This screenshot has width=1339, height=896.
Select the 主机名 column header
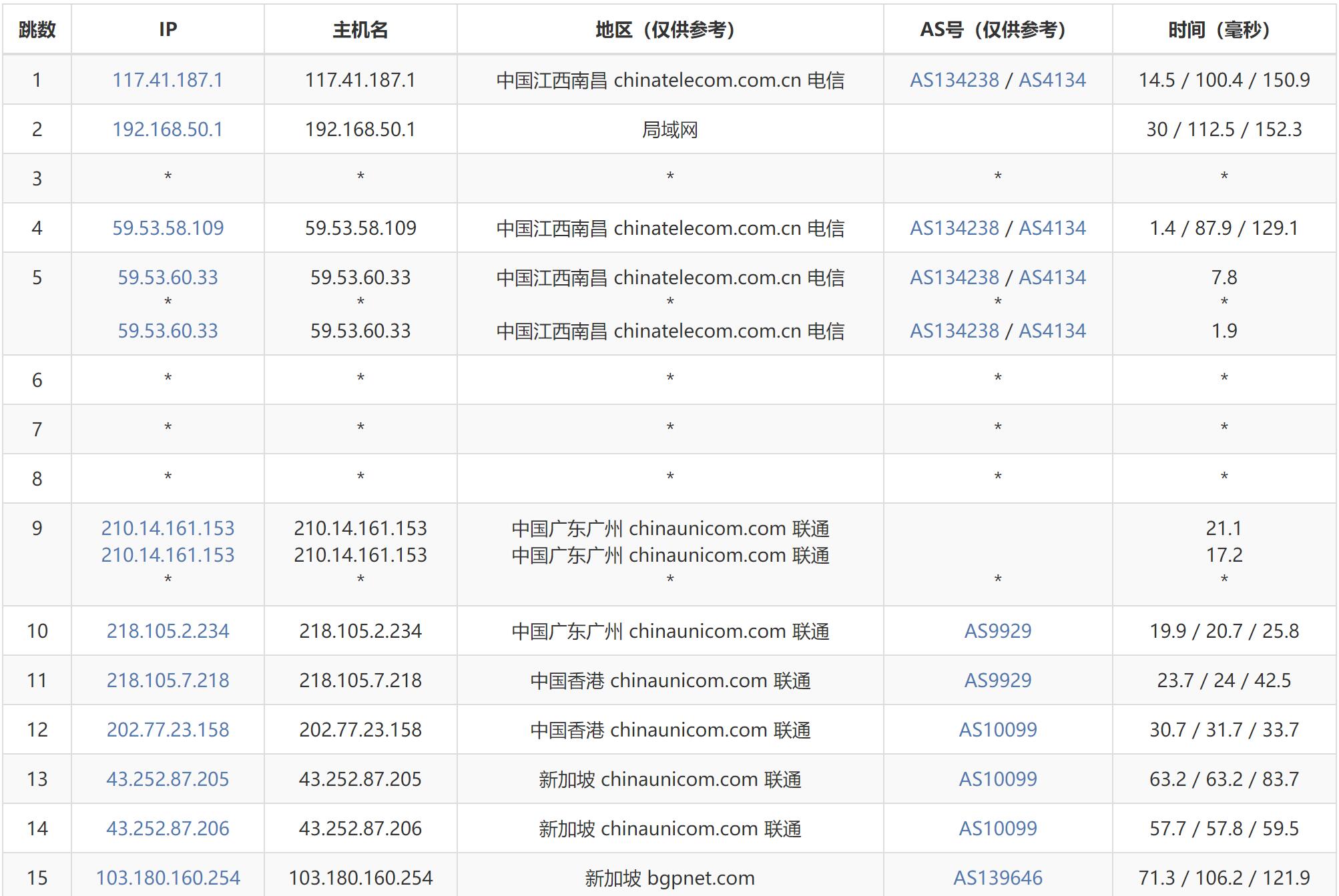(x=360, y=29)
